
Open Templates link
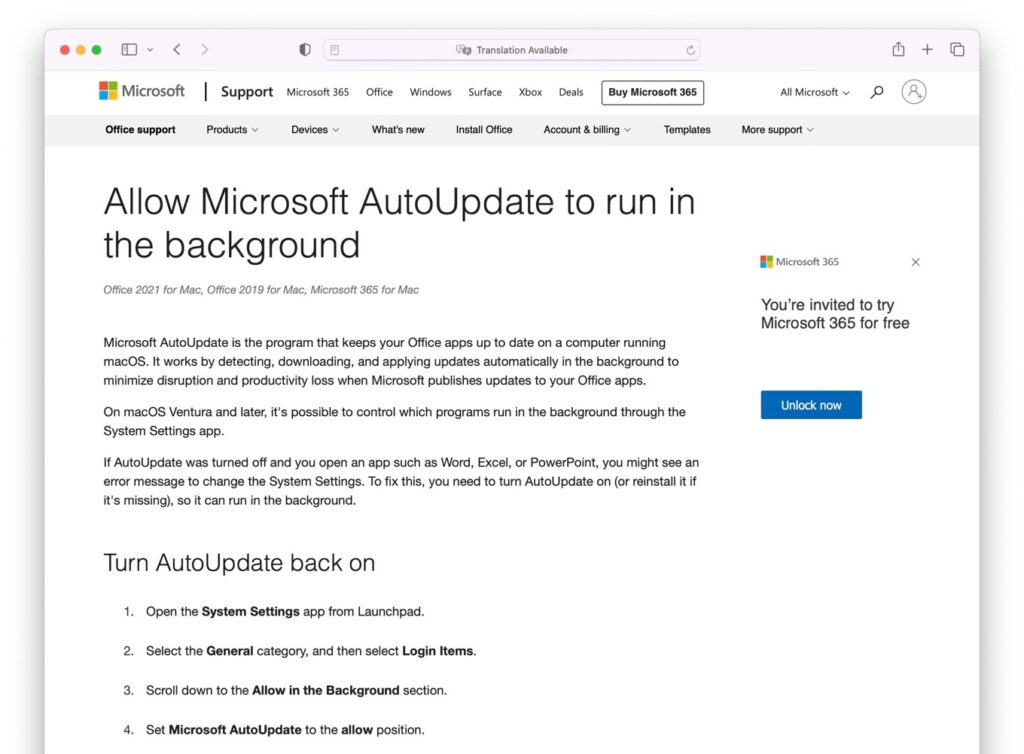[x=687, y=130]
